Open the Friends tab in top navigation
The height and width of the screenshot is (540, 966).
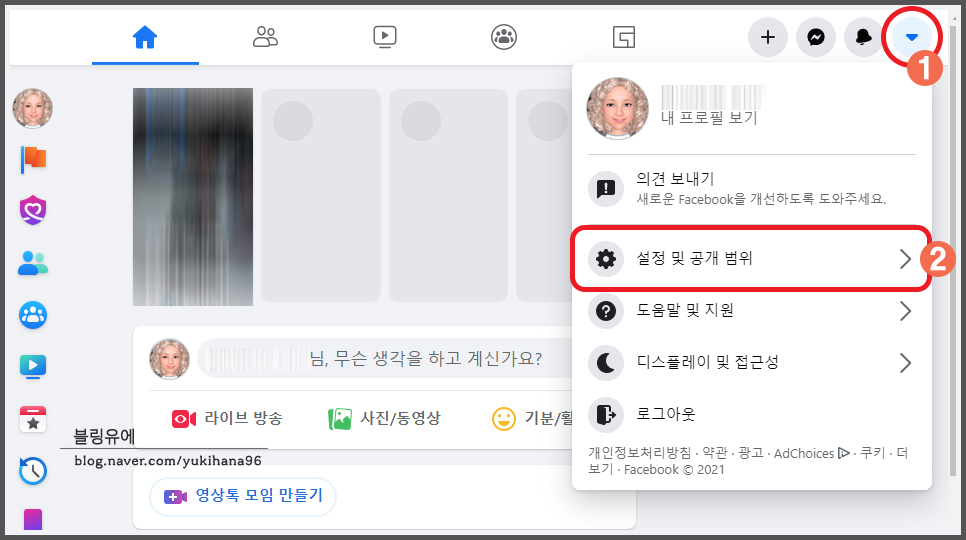[x=265, y=38]
